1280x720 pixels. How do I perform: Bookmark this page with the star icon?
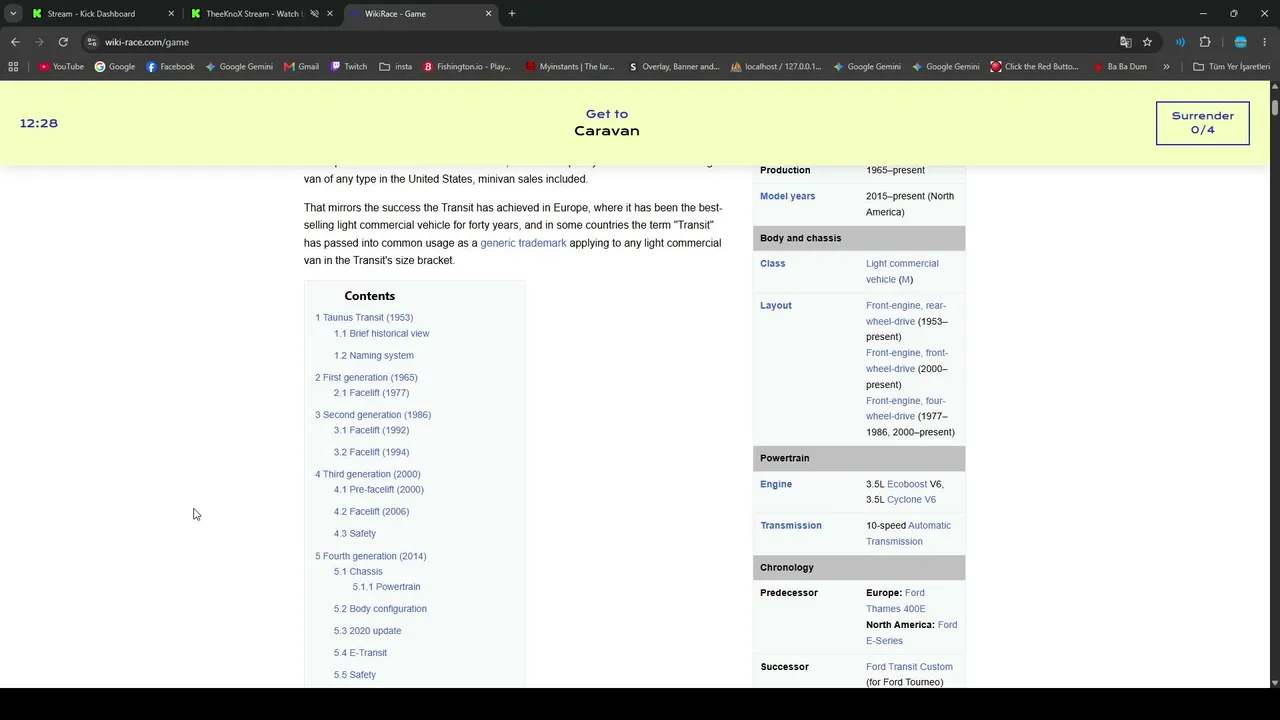pos(1147,42)
